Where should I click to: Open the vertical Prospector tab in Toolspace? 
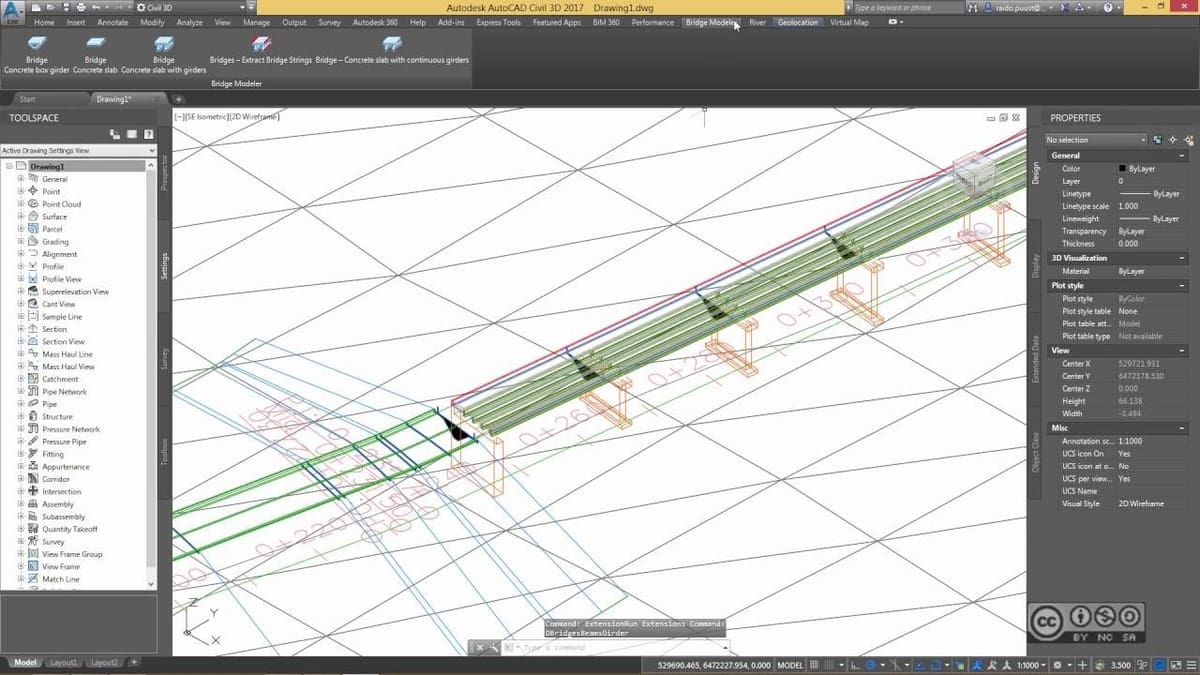point(165,173)
